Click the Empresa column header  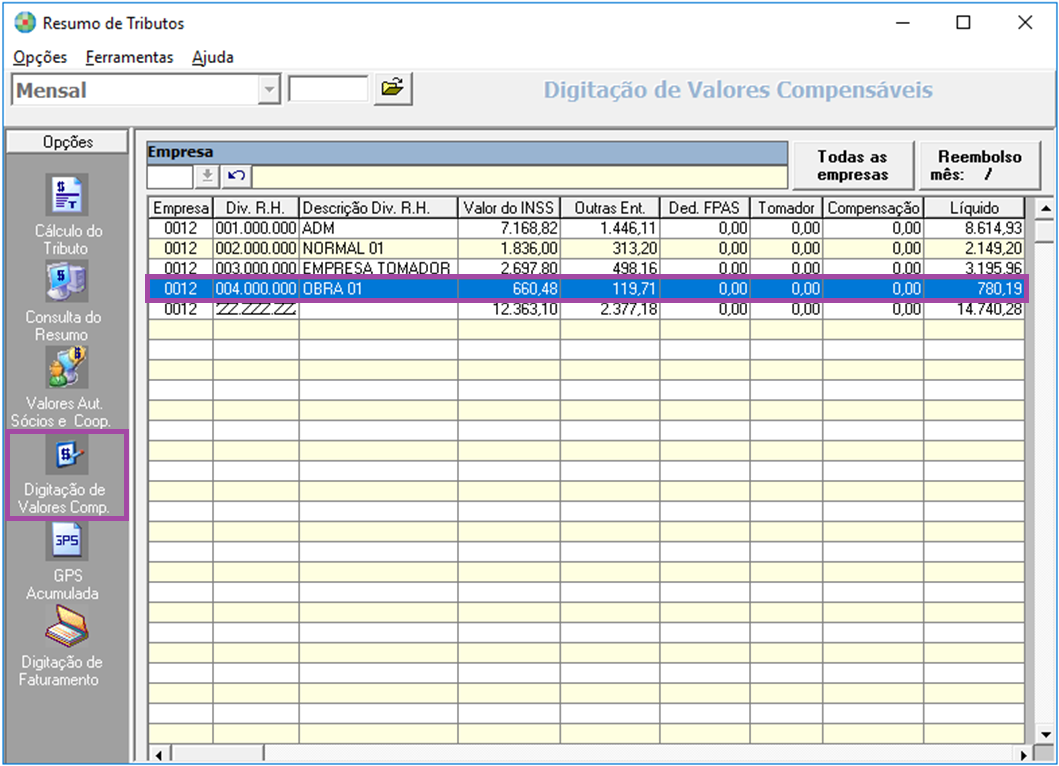(180, 207)
